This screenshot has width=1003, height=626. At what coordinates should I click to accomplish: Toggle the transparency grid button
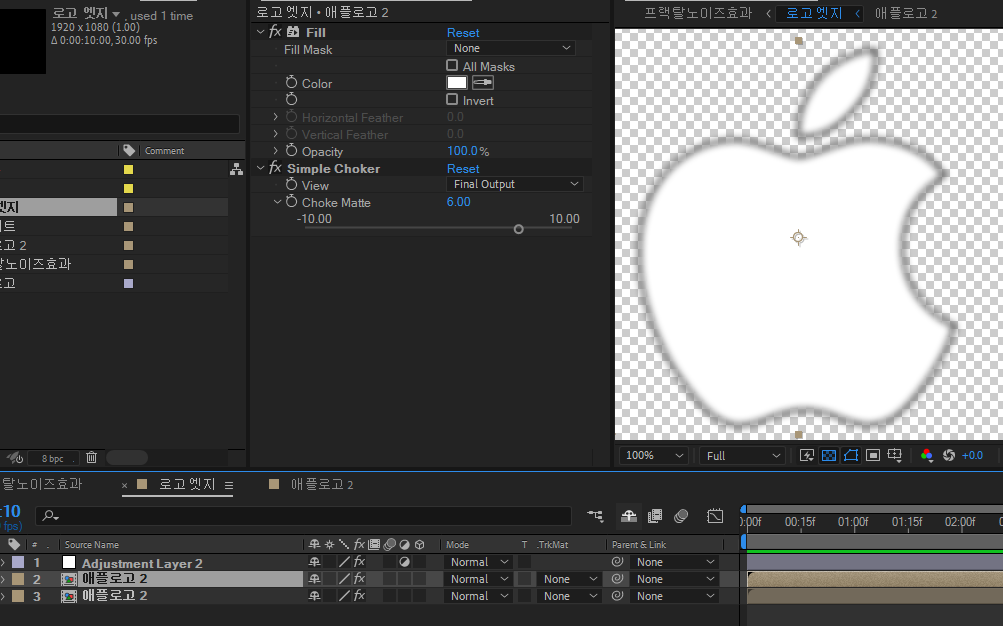(x=828, y=455)
